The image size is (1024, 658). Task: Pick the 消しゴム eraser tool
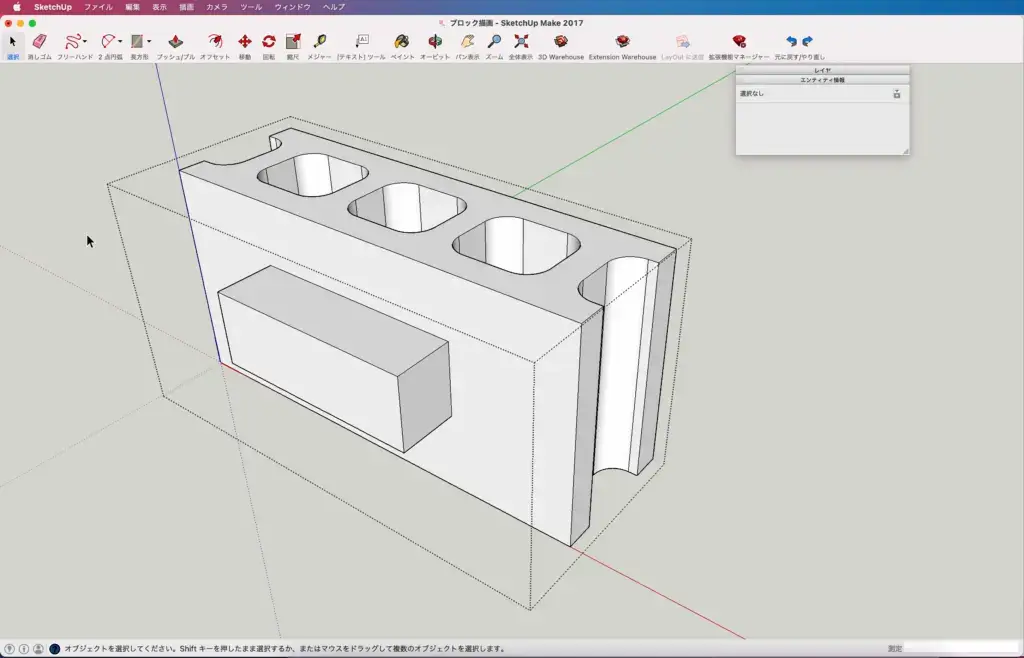pos(39,41)
